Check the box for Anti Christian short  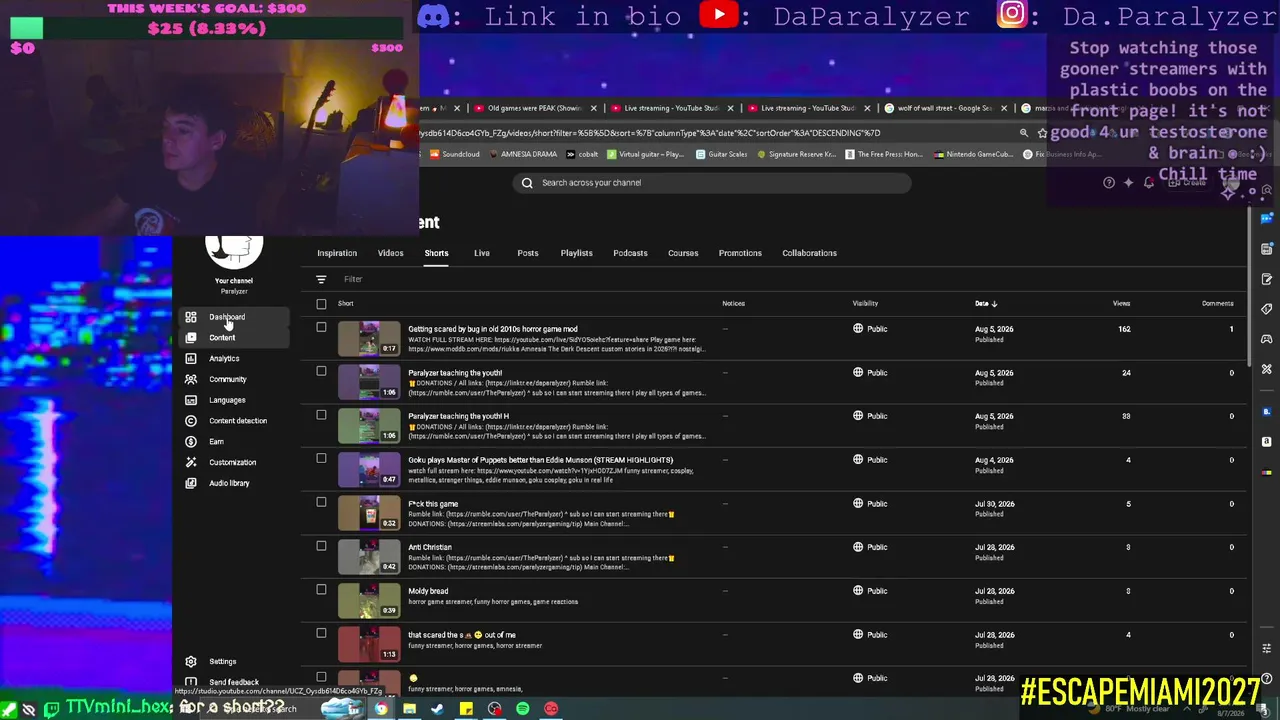[x=321, y=546]
